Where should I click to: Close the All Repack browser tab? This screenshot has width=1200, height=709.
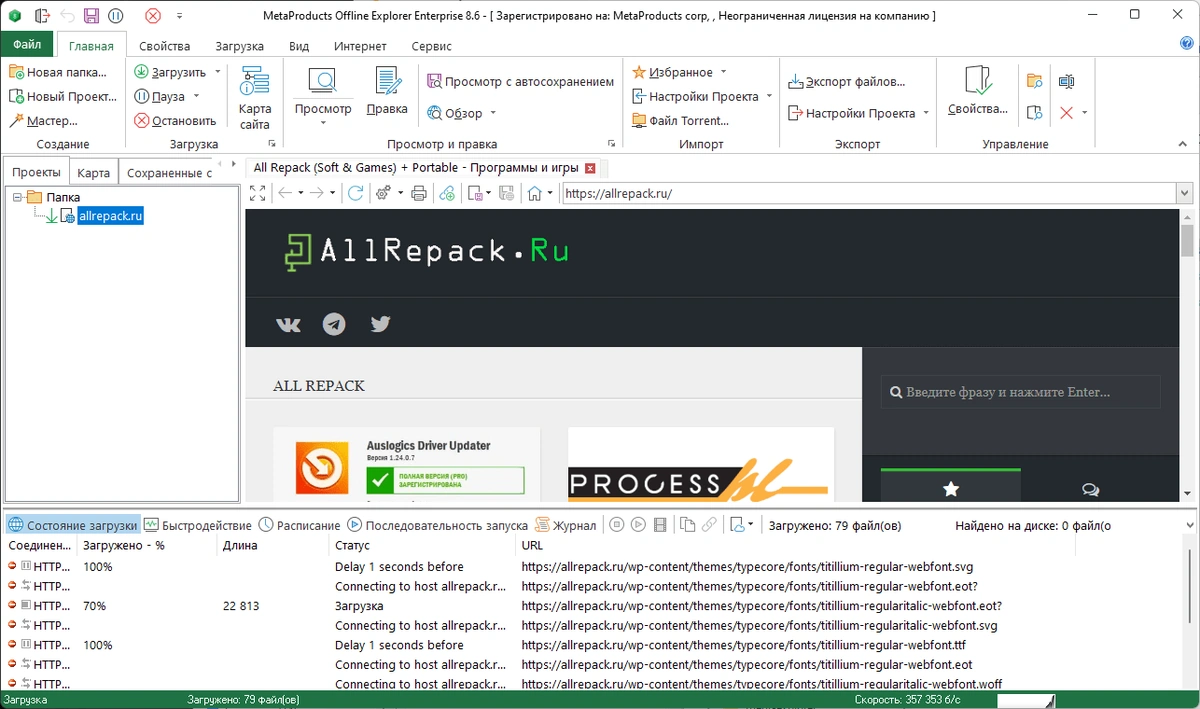[590, 168]
